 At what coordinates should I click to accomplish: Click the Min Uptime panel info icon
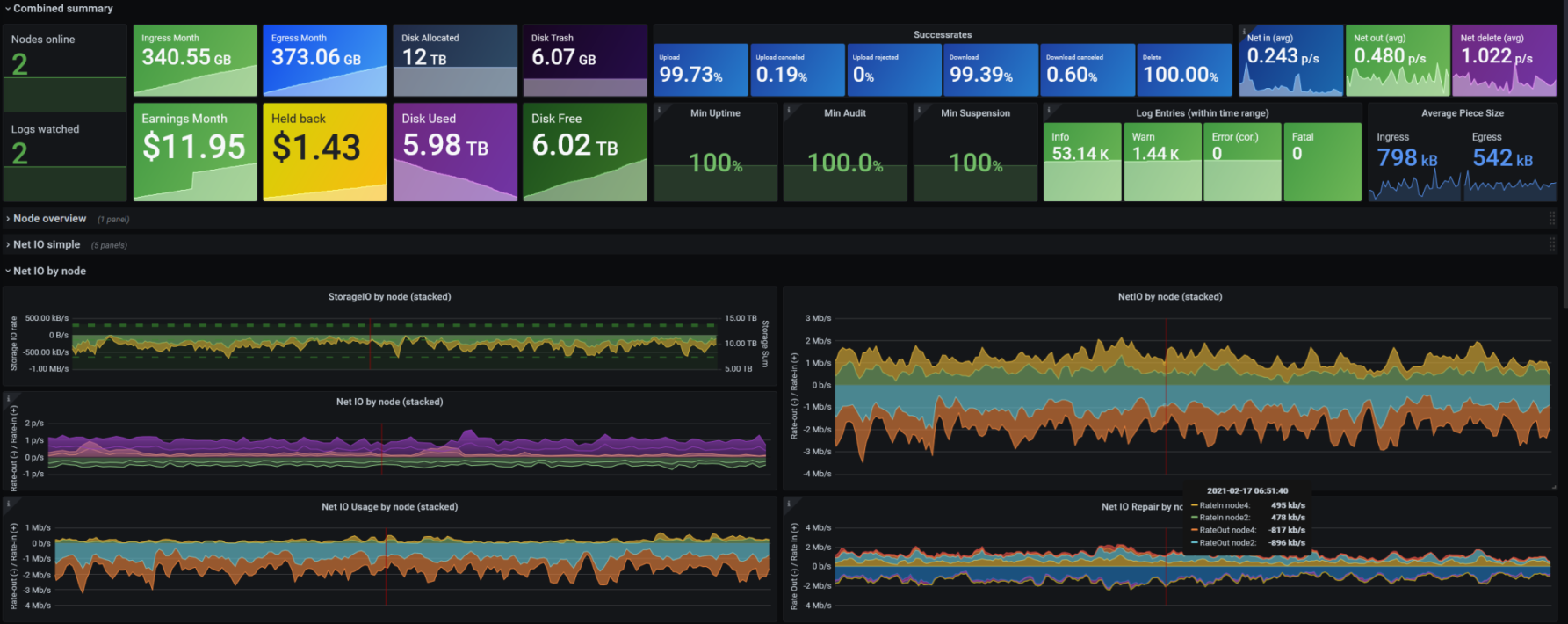tap(659, 110)
